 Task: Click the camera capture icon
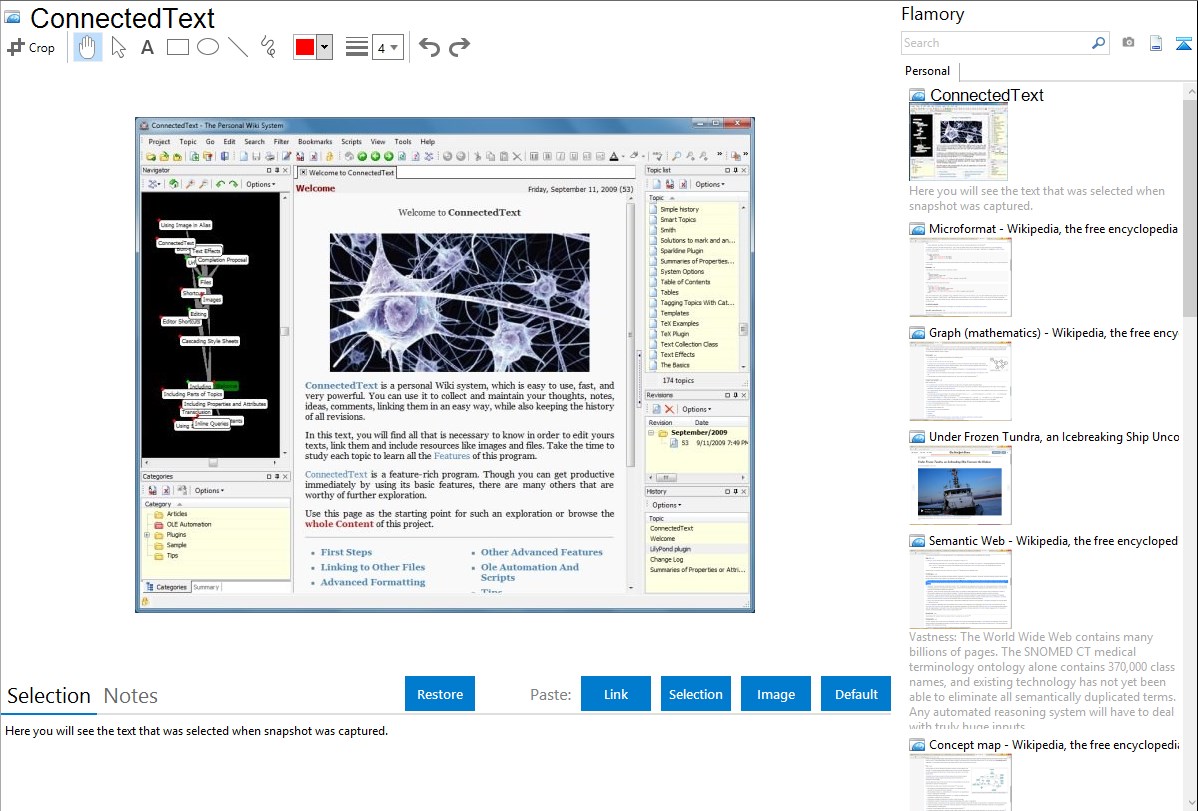pyautogui.click(x=1128, y=43)
